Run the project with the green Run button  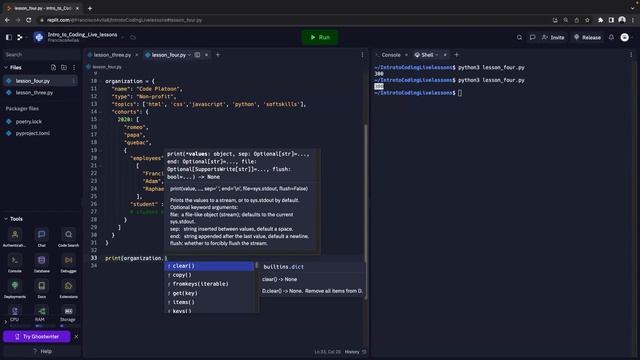(x=320, y=37)
